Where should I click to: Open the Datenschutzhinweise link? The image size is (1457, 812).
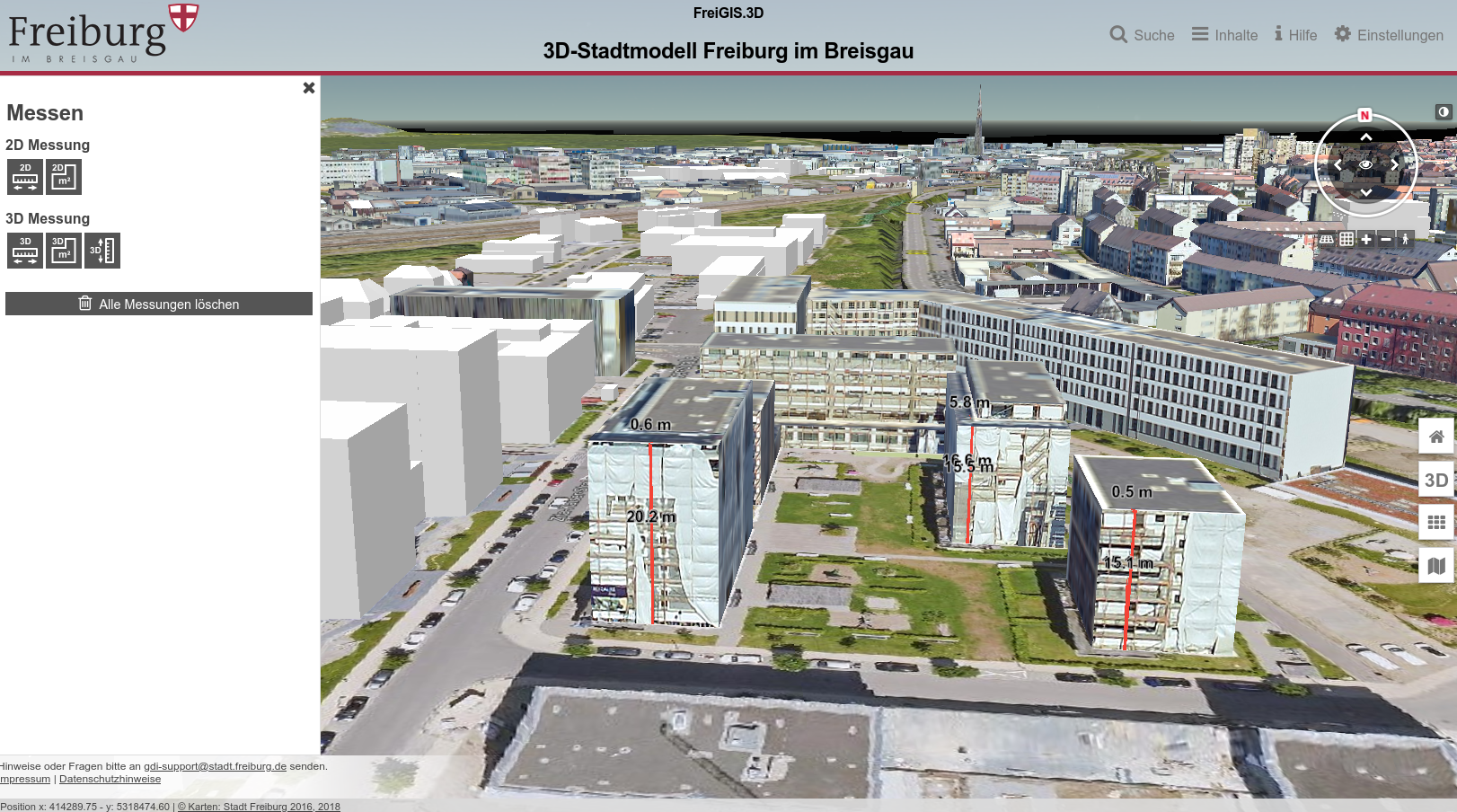pos(110,779)
